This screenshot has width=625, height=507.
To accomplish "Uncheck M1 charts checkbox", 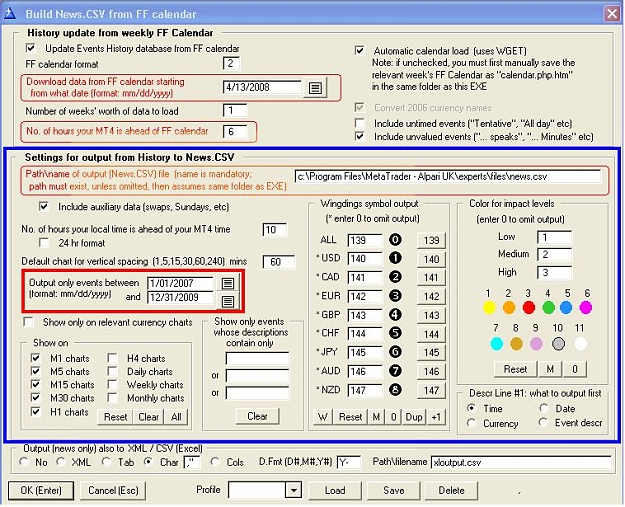I will click(x=35, y=358).
